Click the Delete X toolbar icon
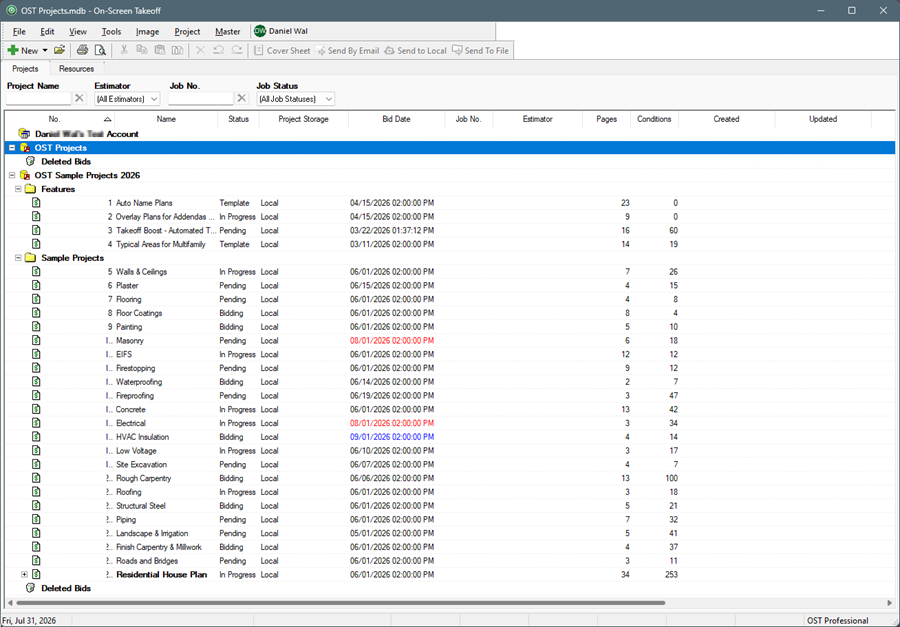 pos(200,51)
